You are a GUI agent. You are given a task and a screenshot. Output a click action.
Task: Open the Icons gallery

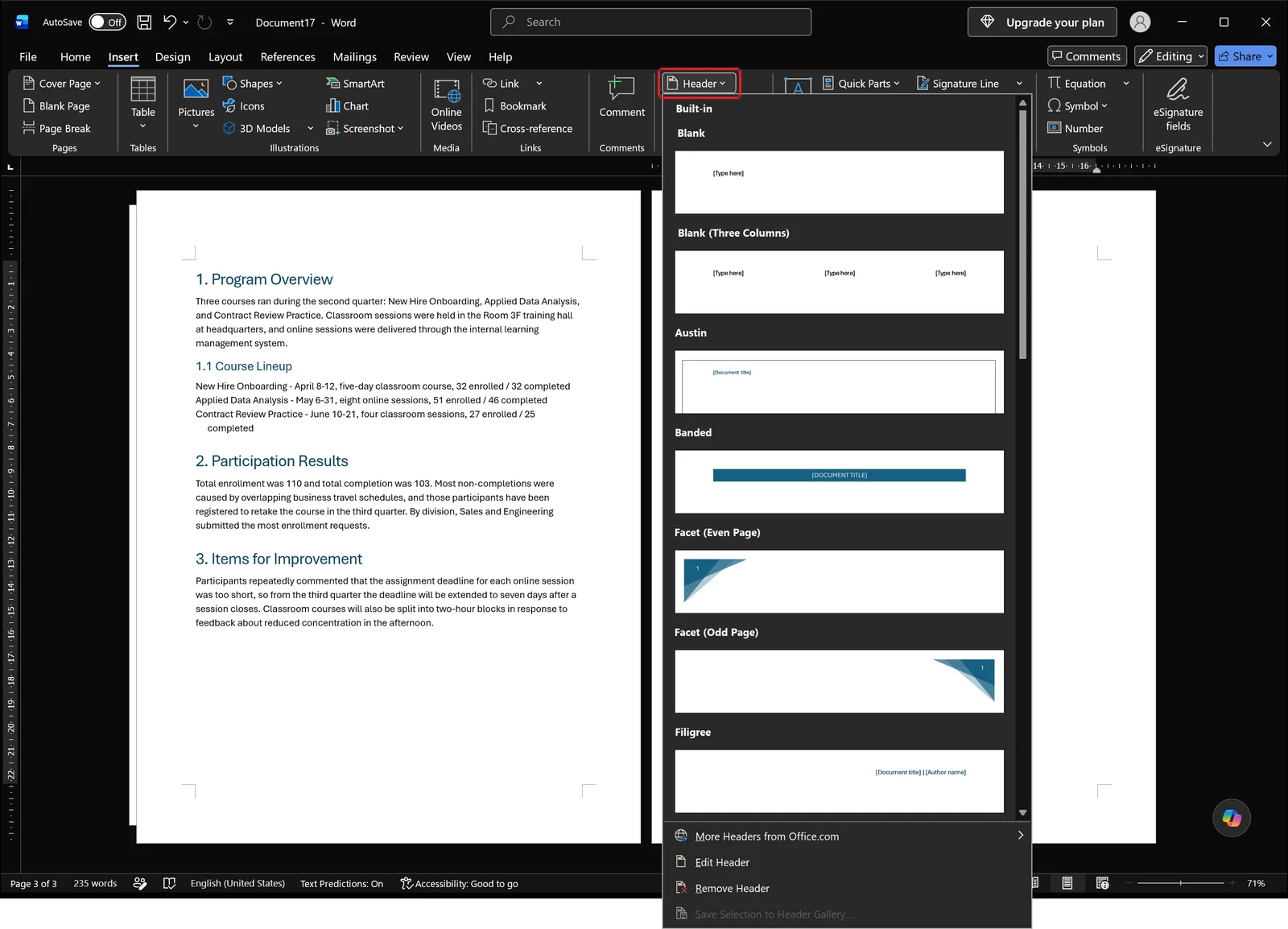point(243,106)
